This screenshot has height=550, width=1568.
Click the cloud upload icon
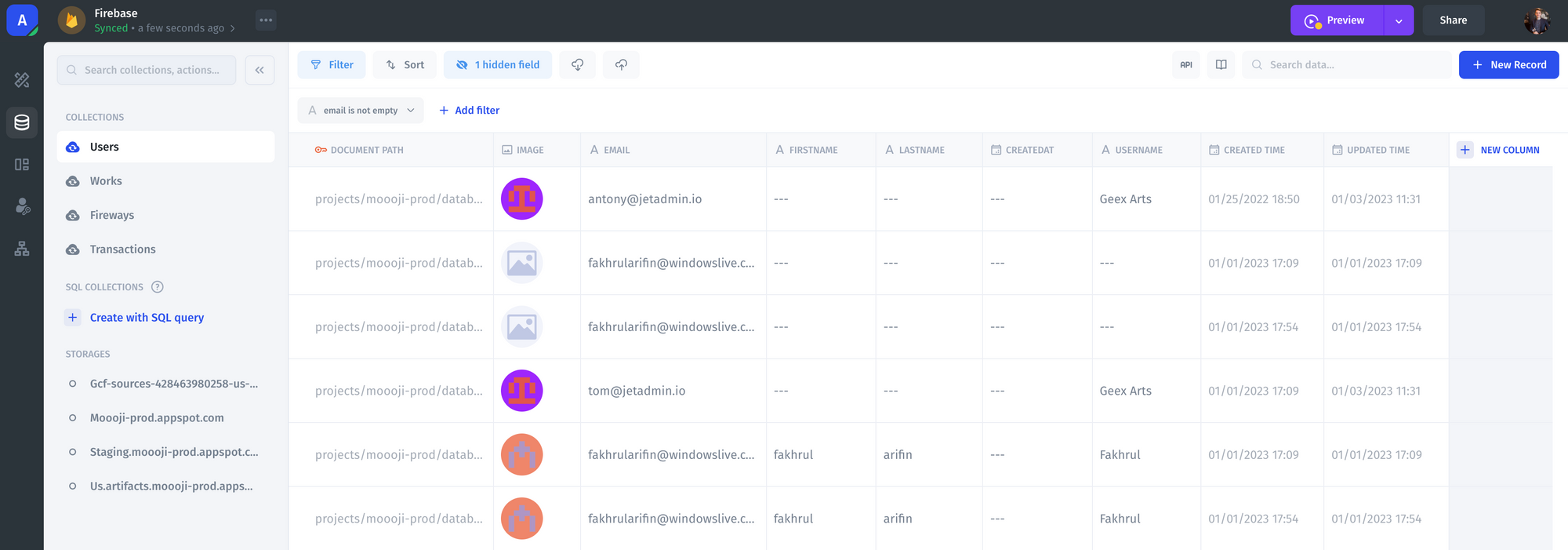(621, 65)
